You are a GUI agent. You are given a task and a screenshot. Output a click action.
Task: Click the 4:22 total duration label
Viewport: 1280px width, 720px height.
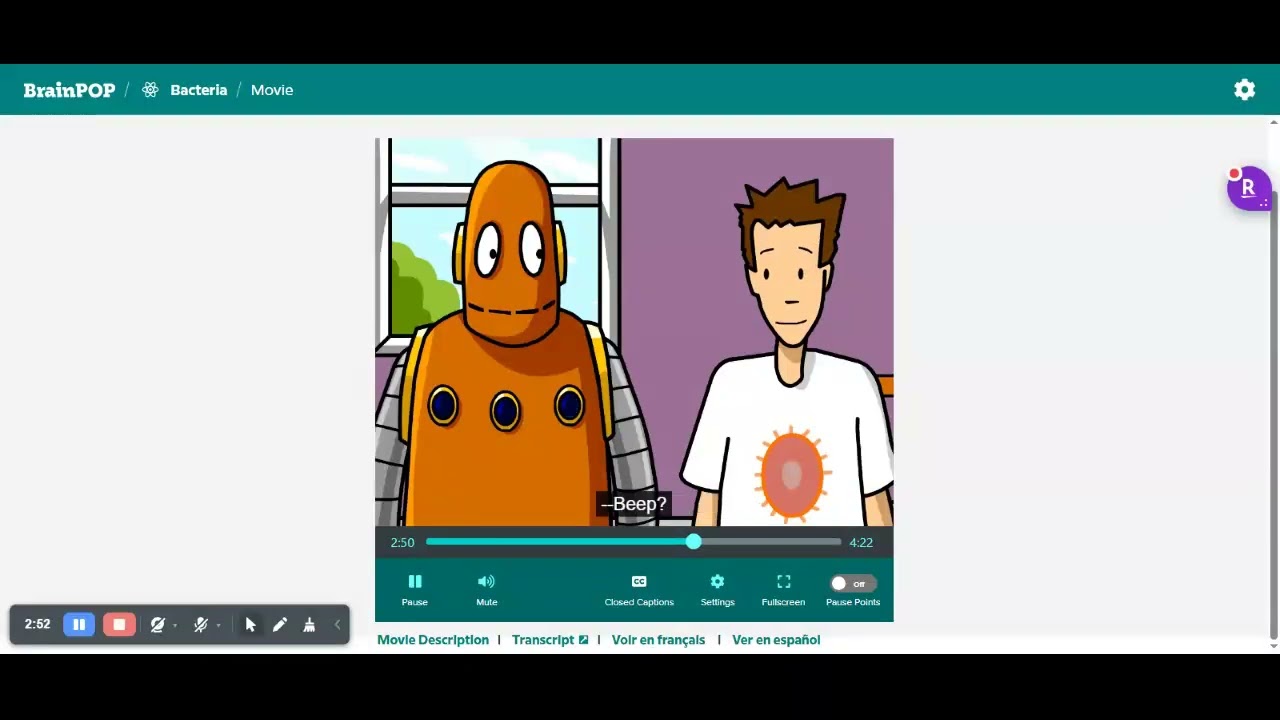coord(861,542)
